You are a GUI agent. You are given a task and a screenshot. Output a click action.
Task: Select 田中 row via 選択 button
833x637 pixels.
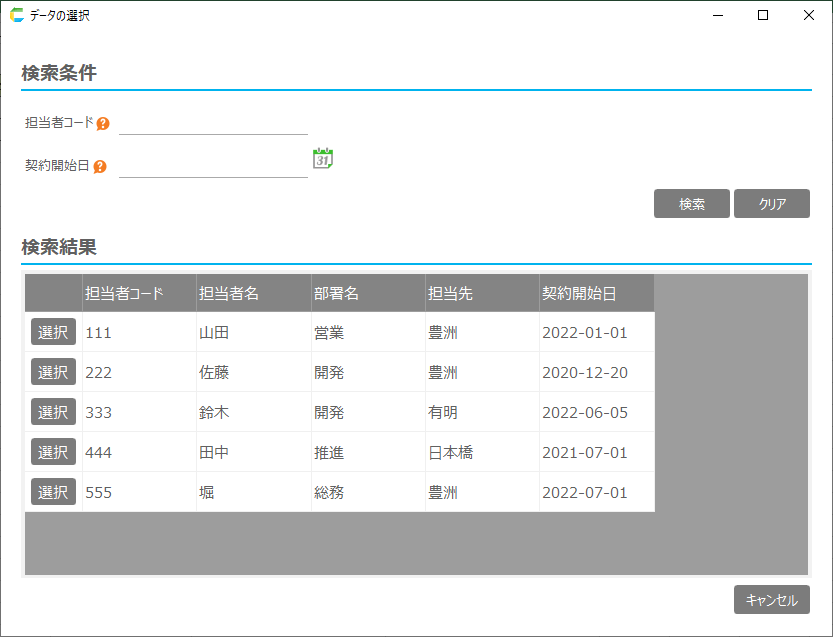(x=53, y=452)
